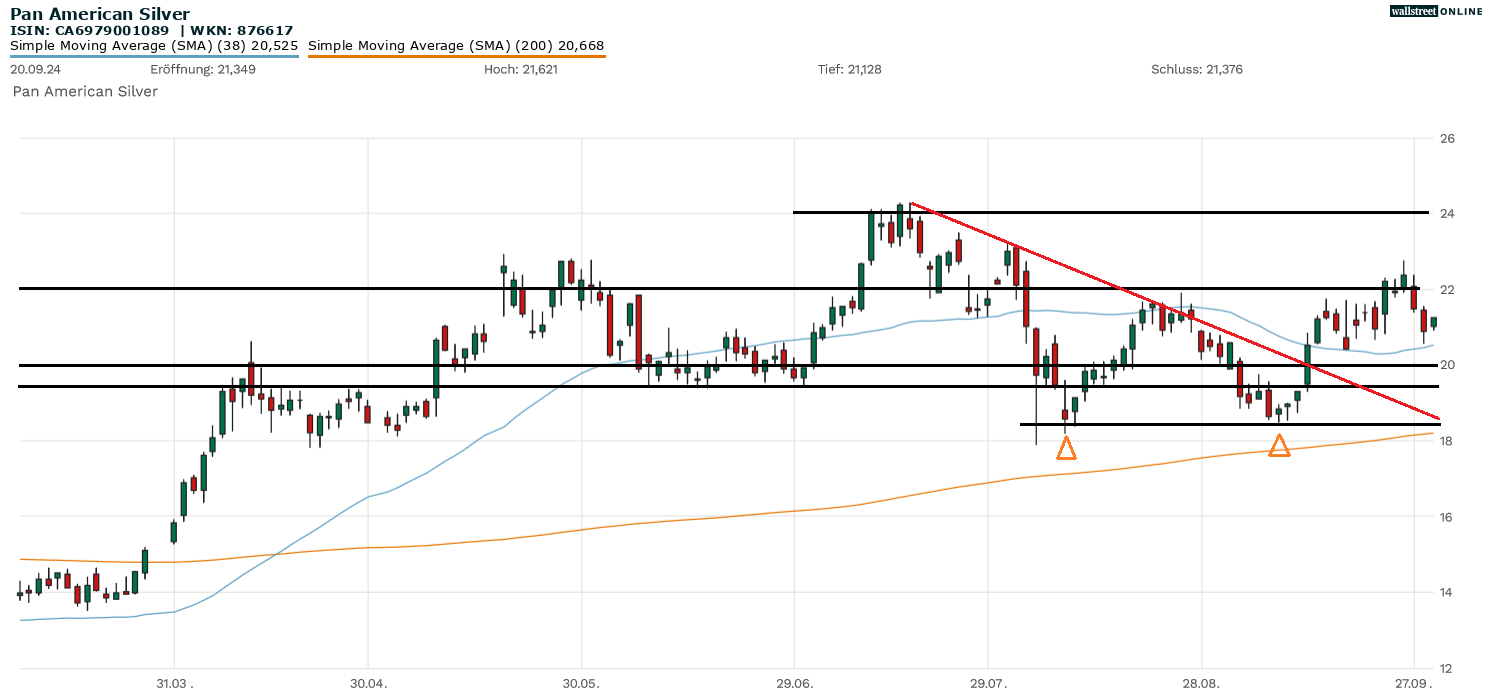Click the Schluss closing price value

pyautogui.click(x=1224, y=69)
